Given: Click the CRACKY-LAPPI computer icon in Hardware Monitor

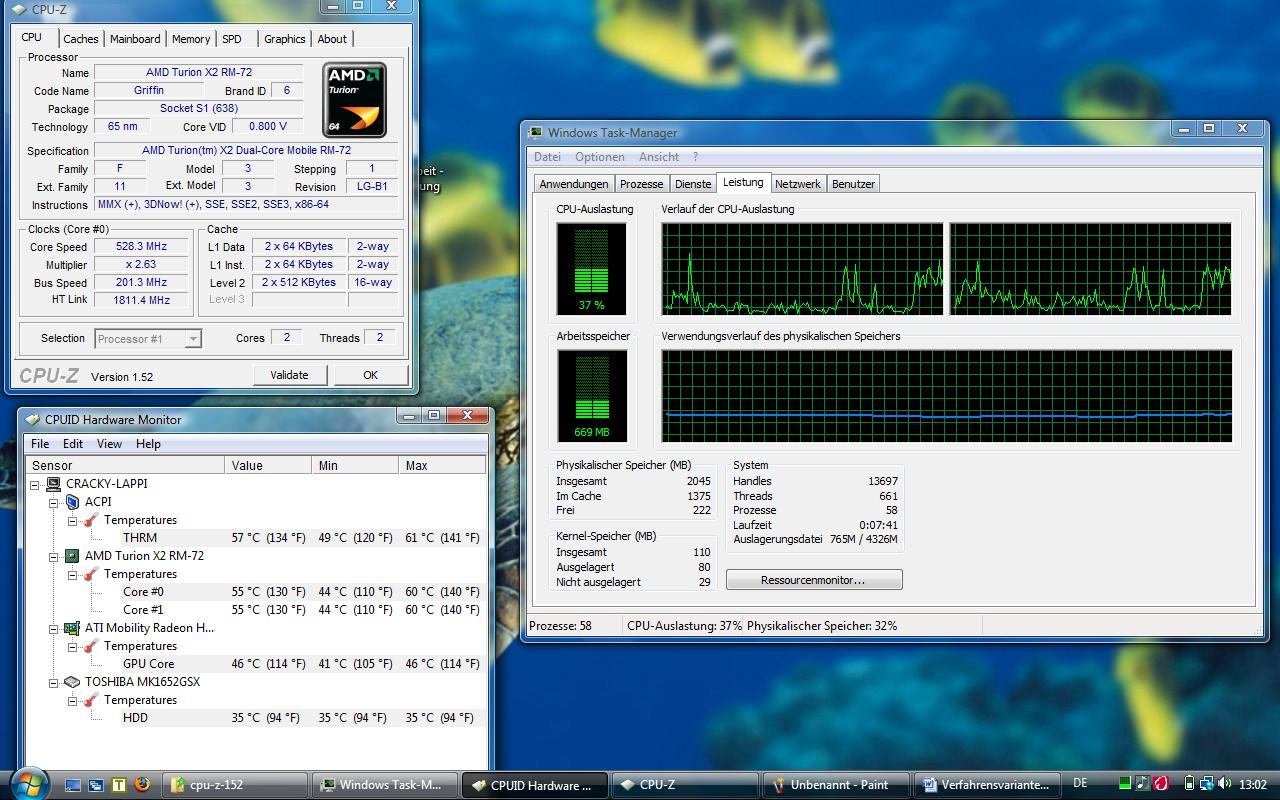Looking at the screenshot, I should point(54,484).
